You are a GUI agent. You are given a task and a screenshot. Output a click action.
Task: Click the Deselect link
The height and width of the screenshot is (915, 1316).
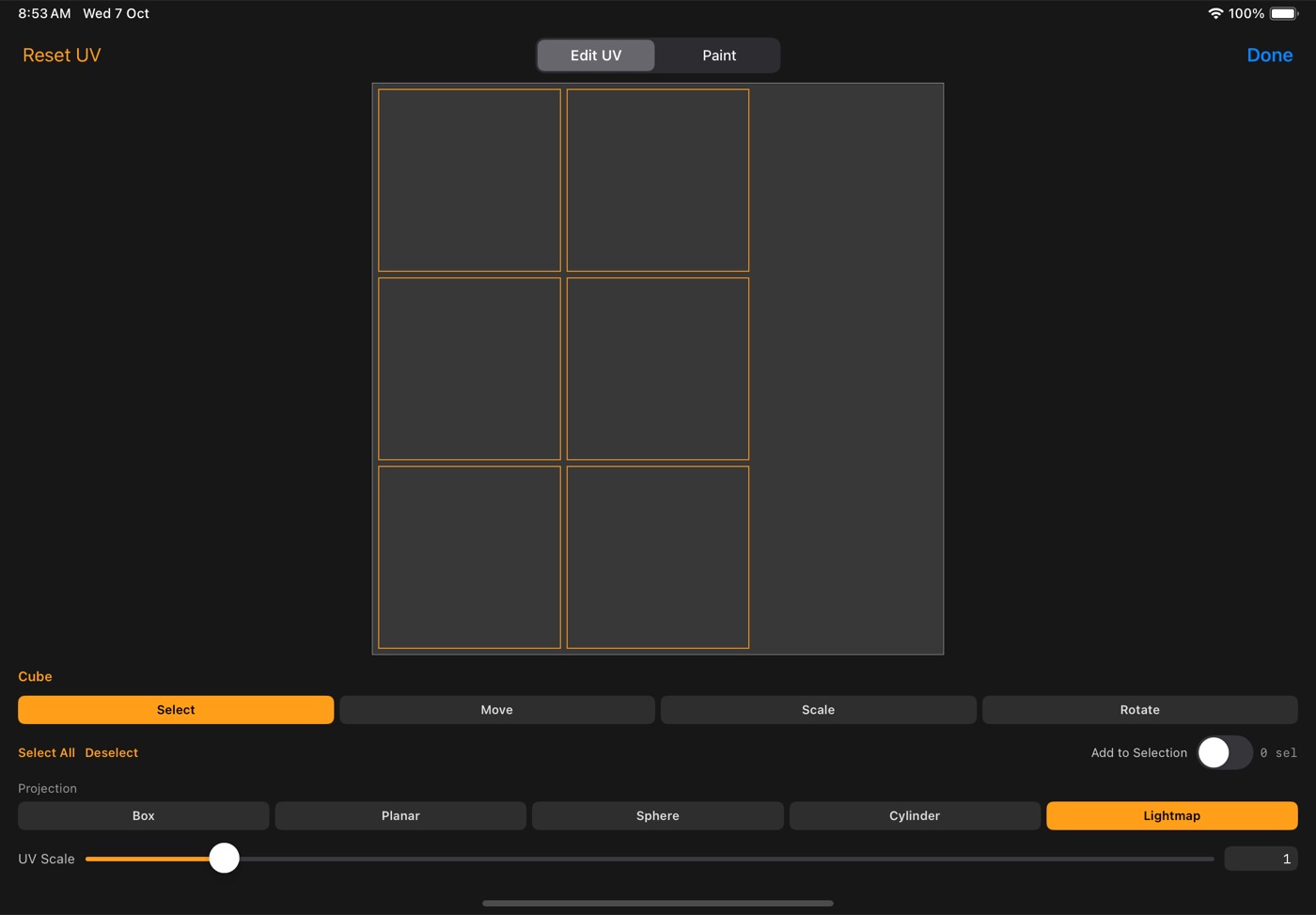pos(112,752)
